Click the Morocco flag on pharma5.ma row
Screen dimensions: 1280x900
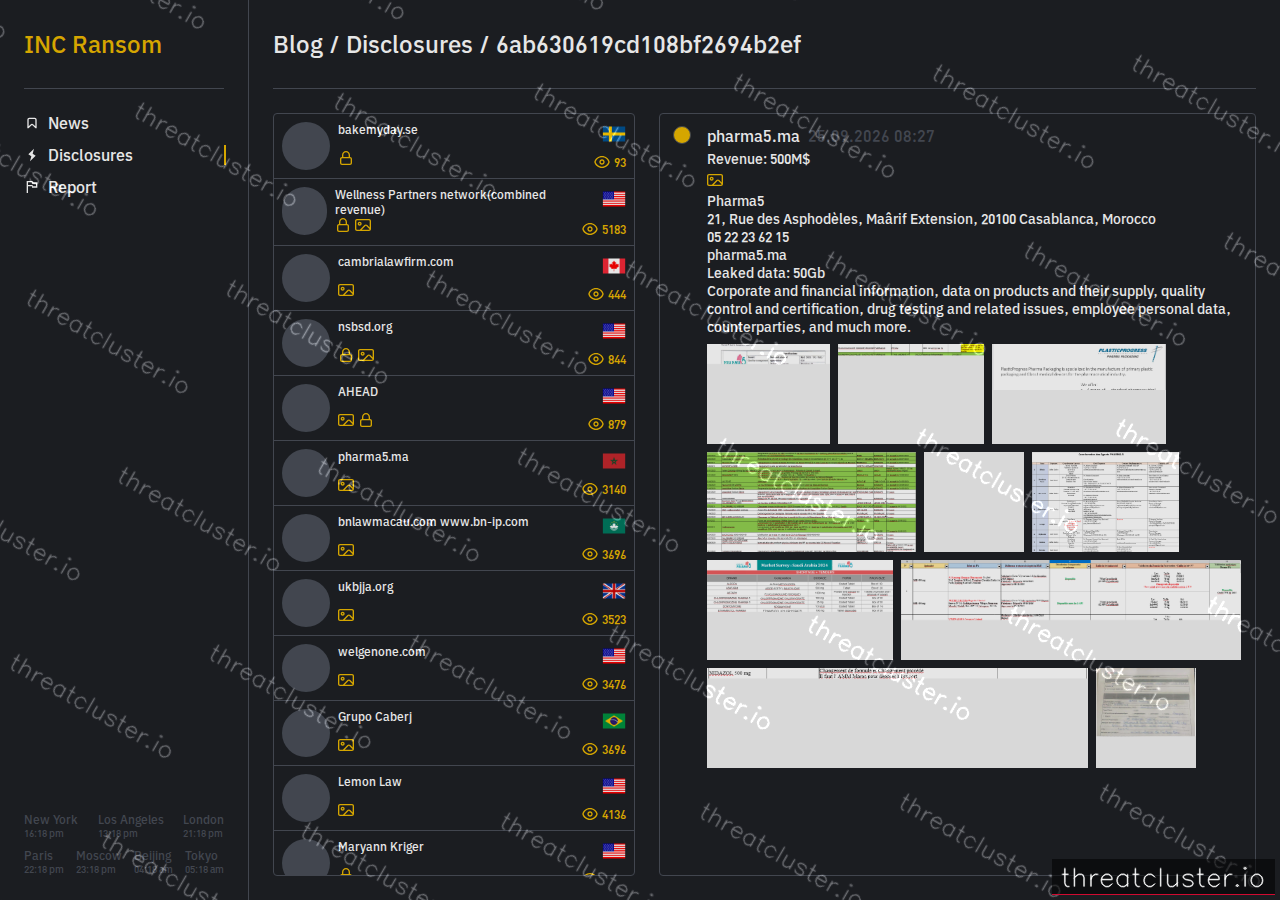[614, 461]
